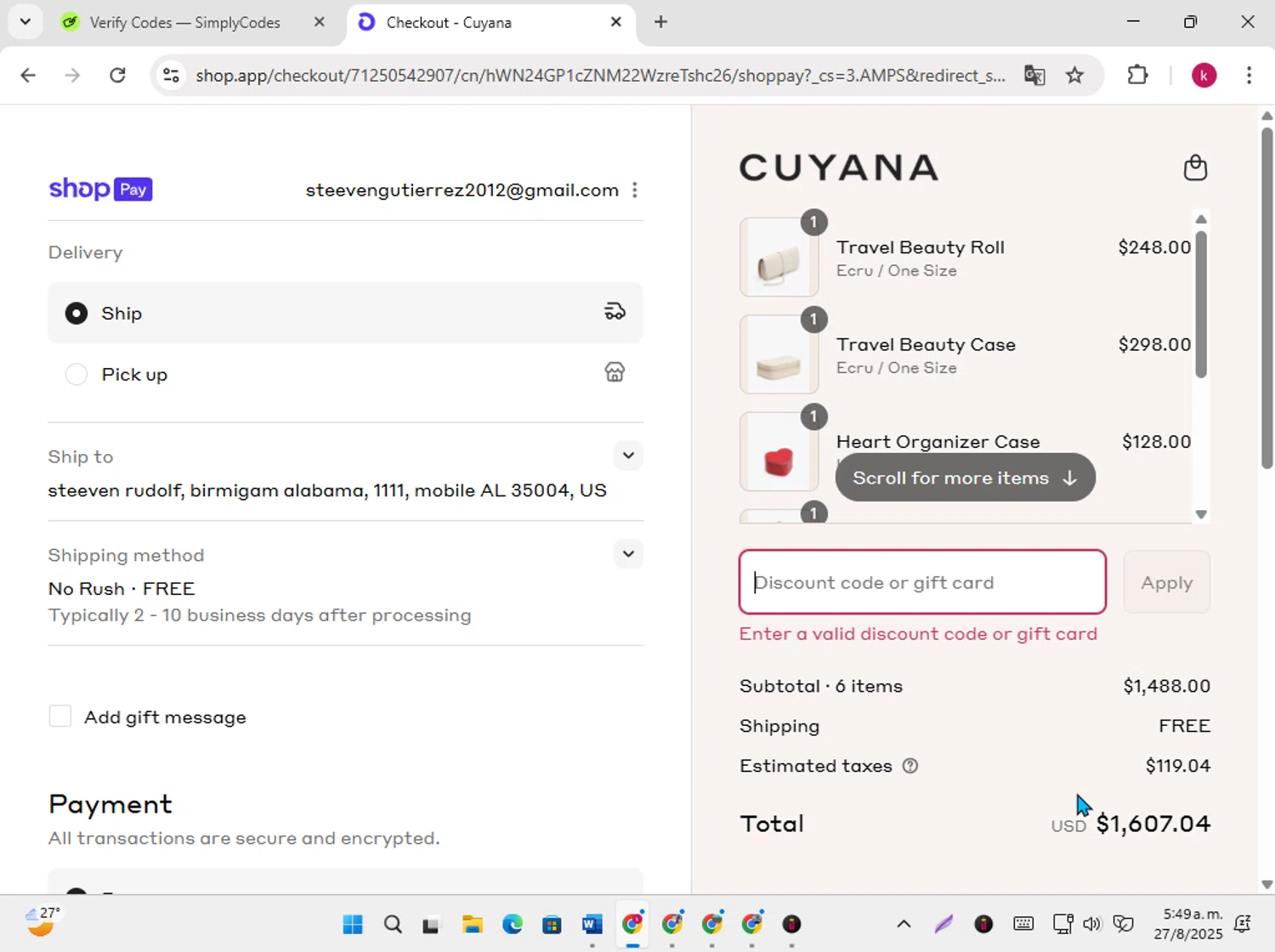Open the translate page icon
This screenshot has height=952, width=1275.
[1034, 76]
